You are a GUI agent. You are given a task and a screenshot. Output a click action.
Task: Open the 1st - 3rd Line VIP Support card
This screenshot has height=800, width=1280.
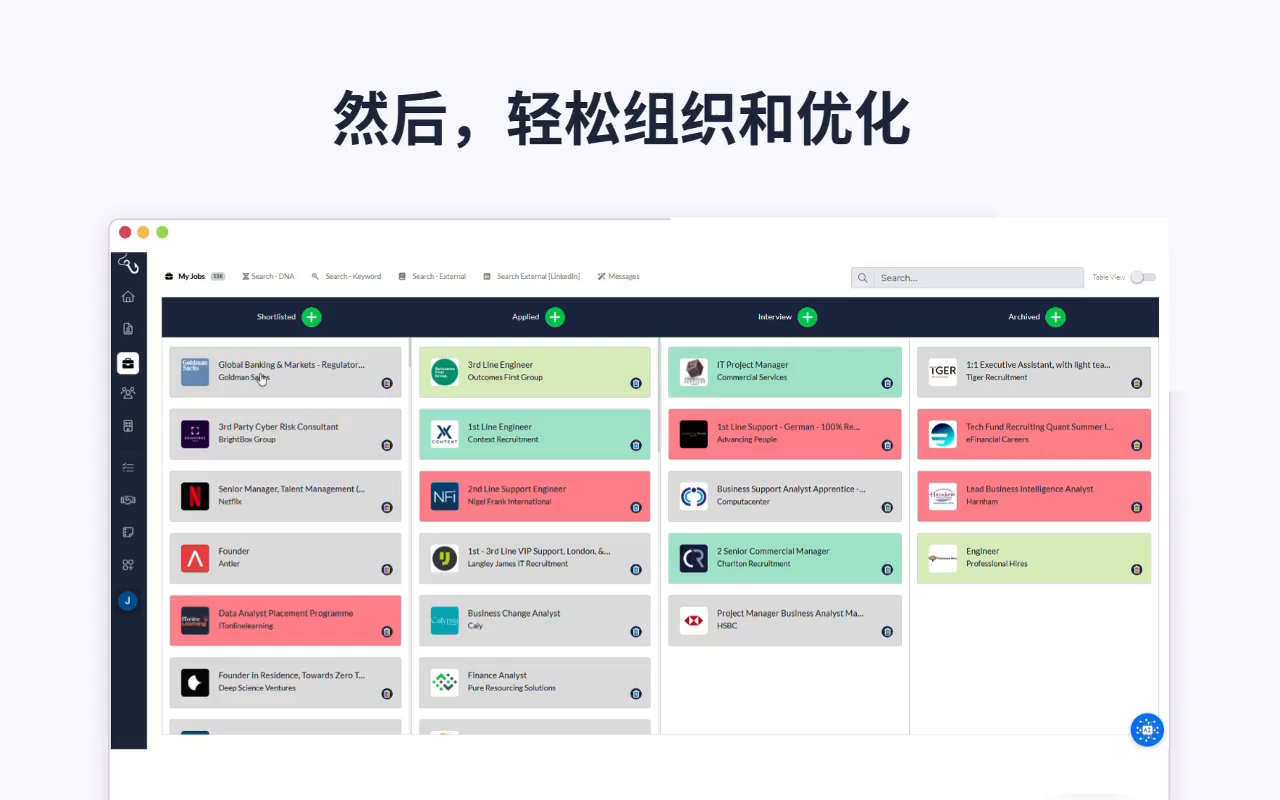tap(534, 558)
